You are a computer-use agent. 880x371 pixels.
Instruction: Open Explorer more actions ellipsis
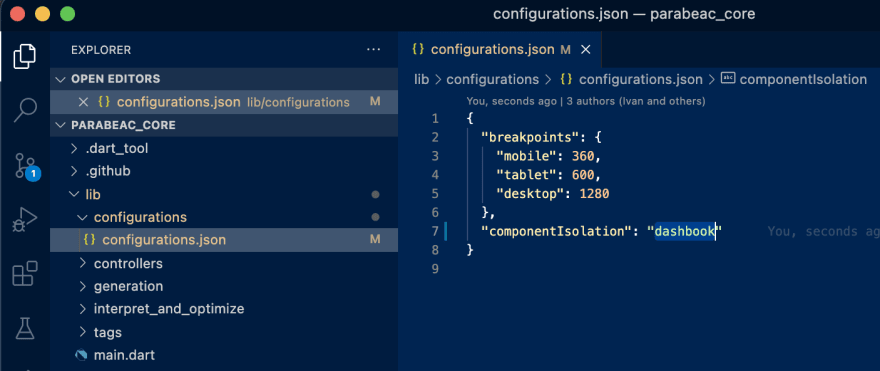pos(373,50)
